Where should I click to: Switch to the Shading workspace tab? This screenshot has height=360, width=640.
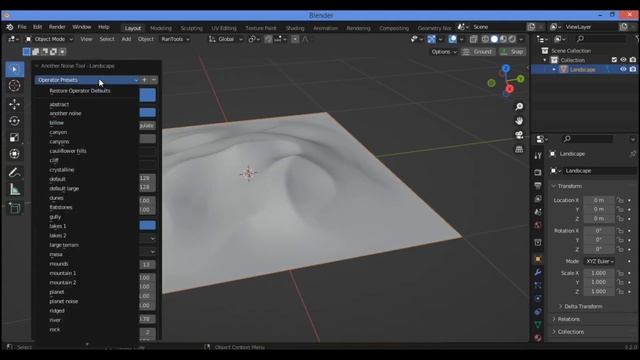295,28
